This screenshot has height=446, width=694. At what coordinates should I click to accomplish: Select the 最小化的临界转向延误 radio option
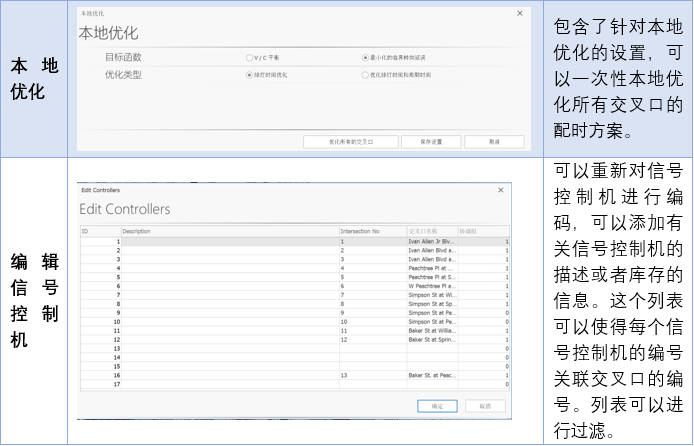(x=364, y=58)
